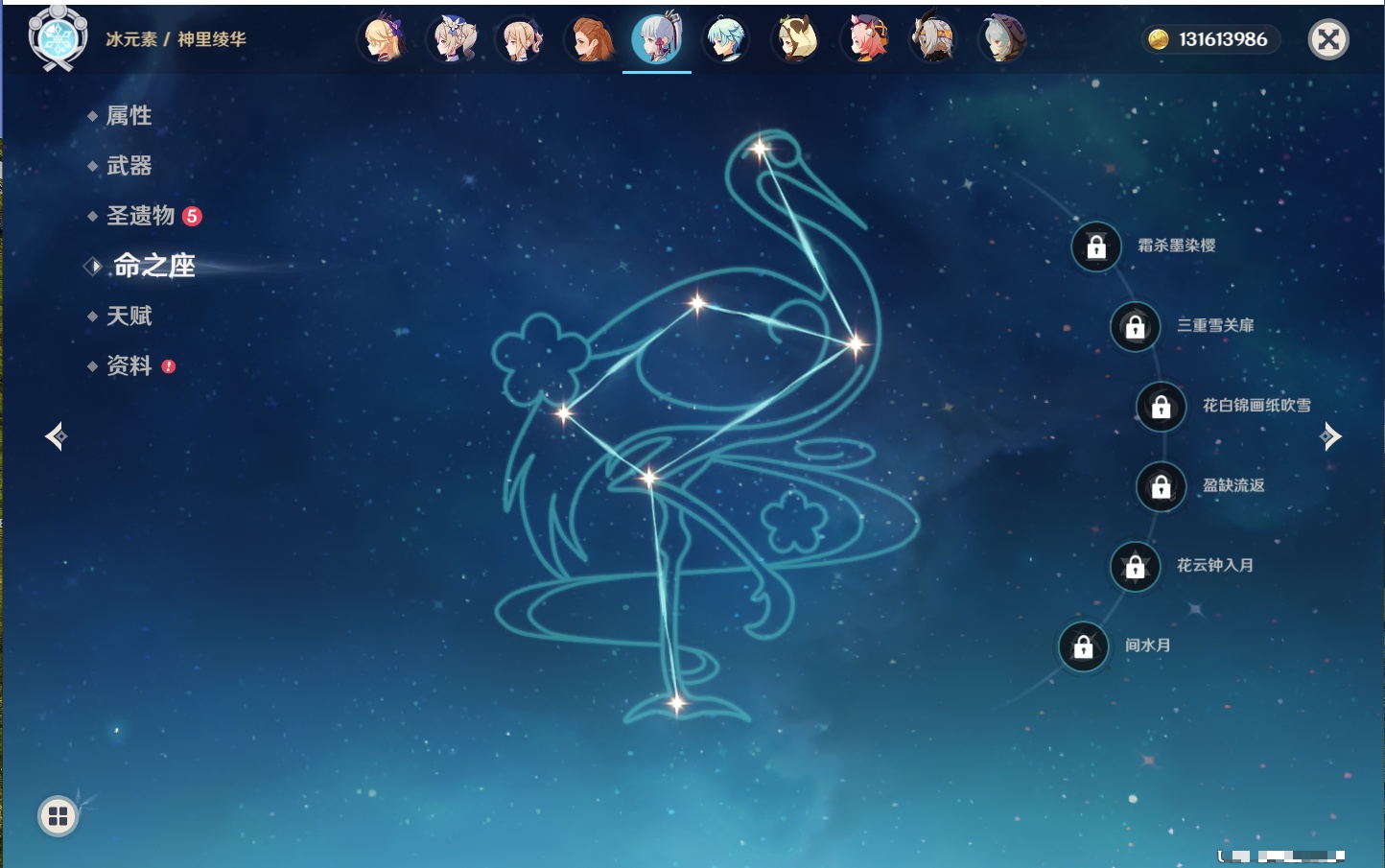
Task: Select the Fischl avatar with purple bow
Action: click(x=384, y=39)
